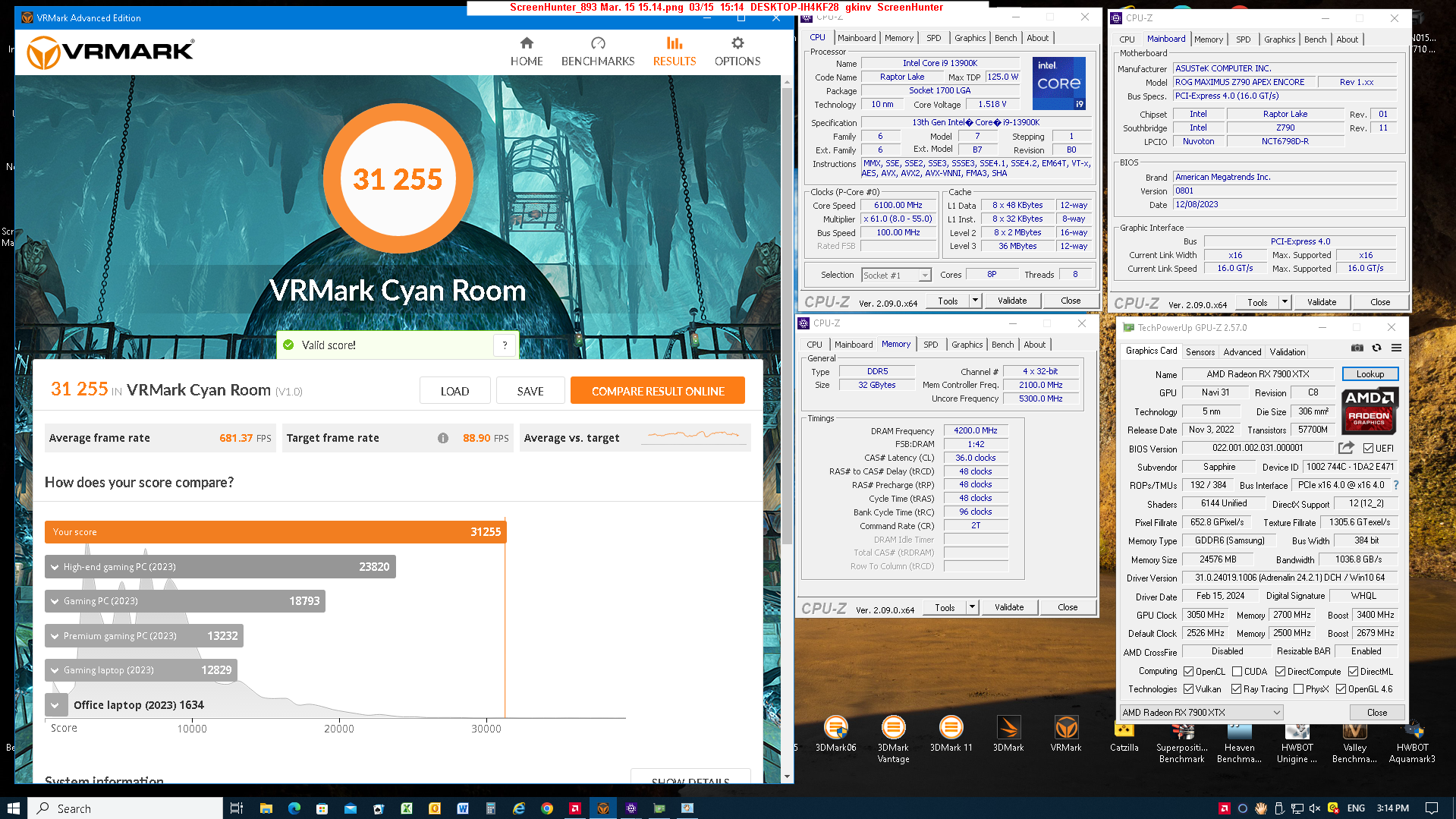This screenshot has height=819, width=1456.
Task: Toggle the CUDA checkbox in GPU-Z
Action: [1237, 671]
